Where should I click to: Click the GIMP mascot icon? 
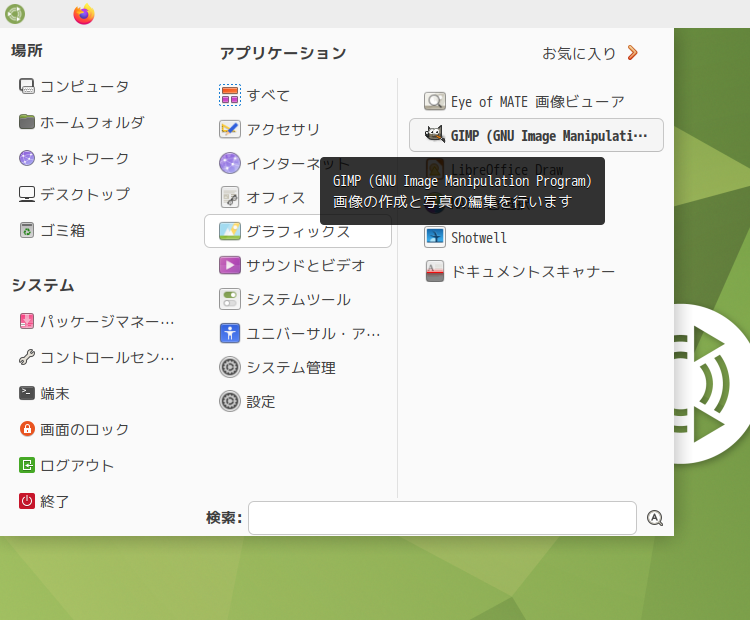pyautogui.click(x=435, y=135)
